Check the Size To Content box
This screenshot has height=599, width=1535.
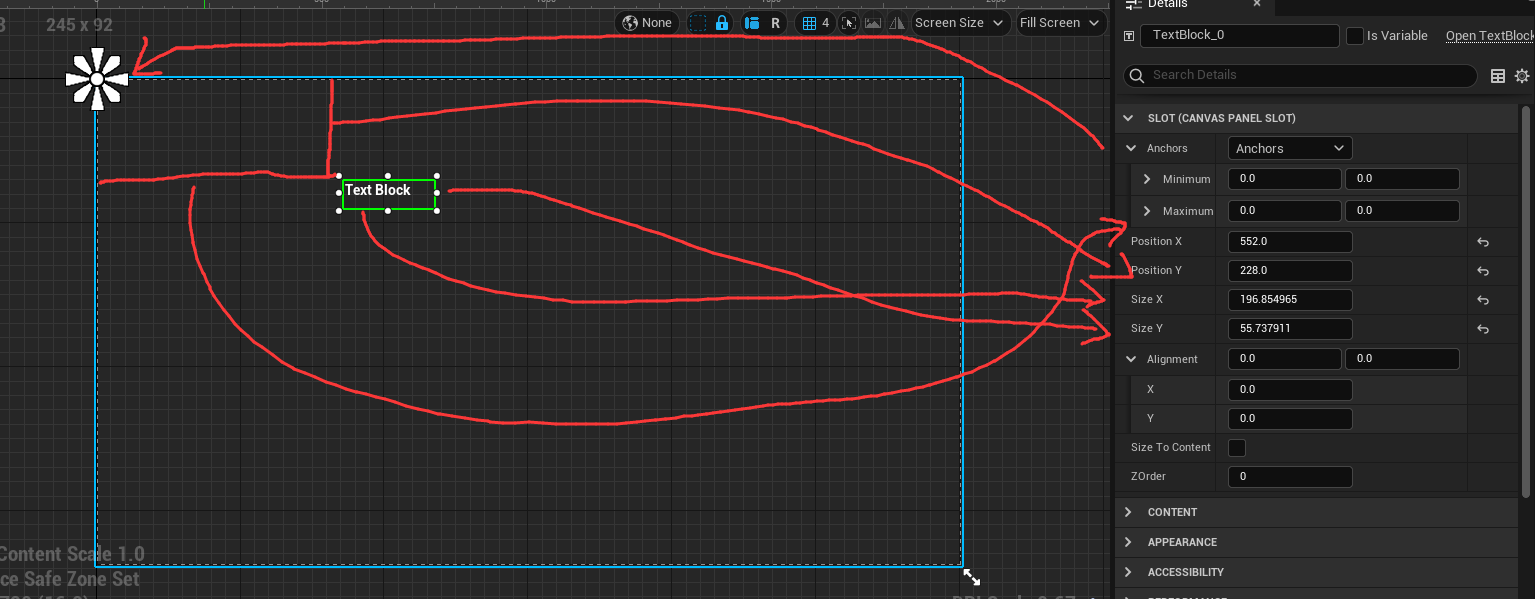click(x=1237, y=448)
